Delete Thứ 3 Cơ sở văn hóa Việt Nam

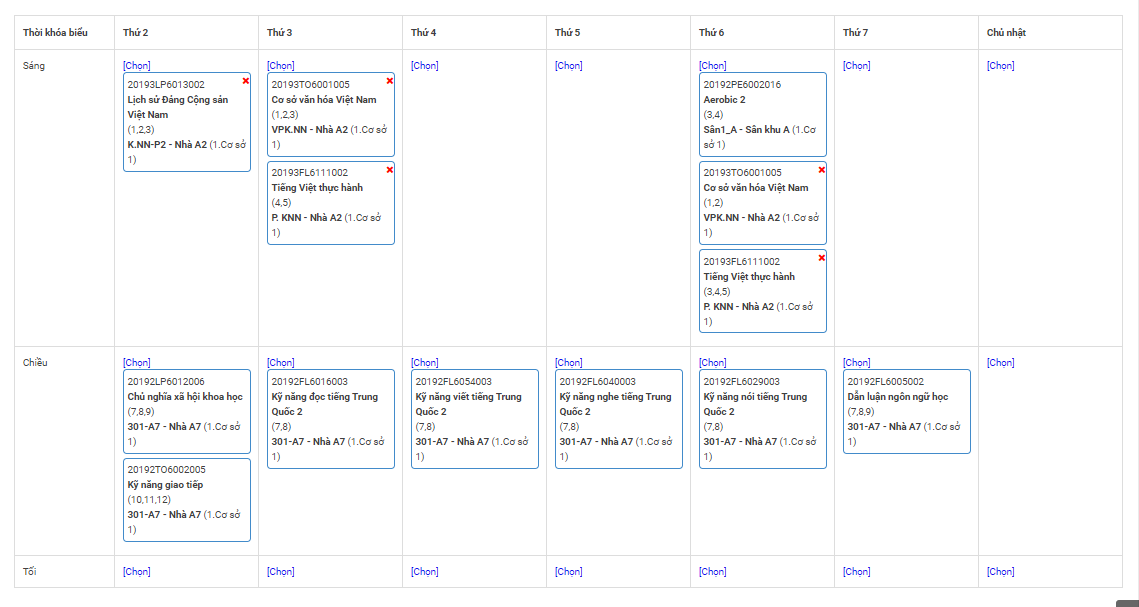(x=390, y=81)
